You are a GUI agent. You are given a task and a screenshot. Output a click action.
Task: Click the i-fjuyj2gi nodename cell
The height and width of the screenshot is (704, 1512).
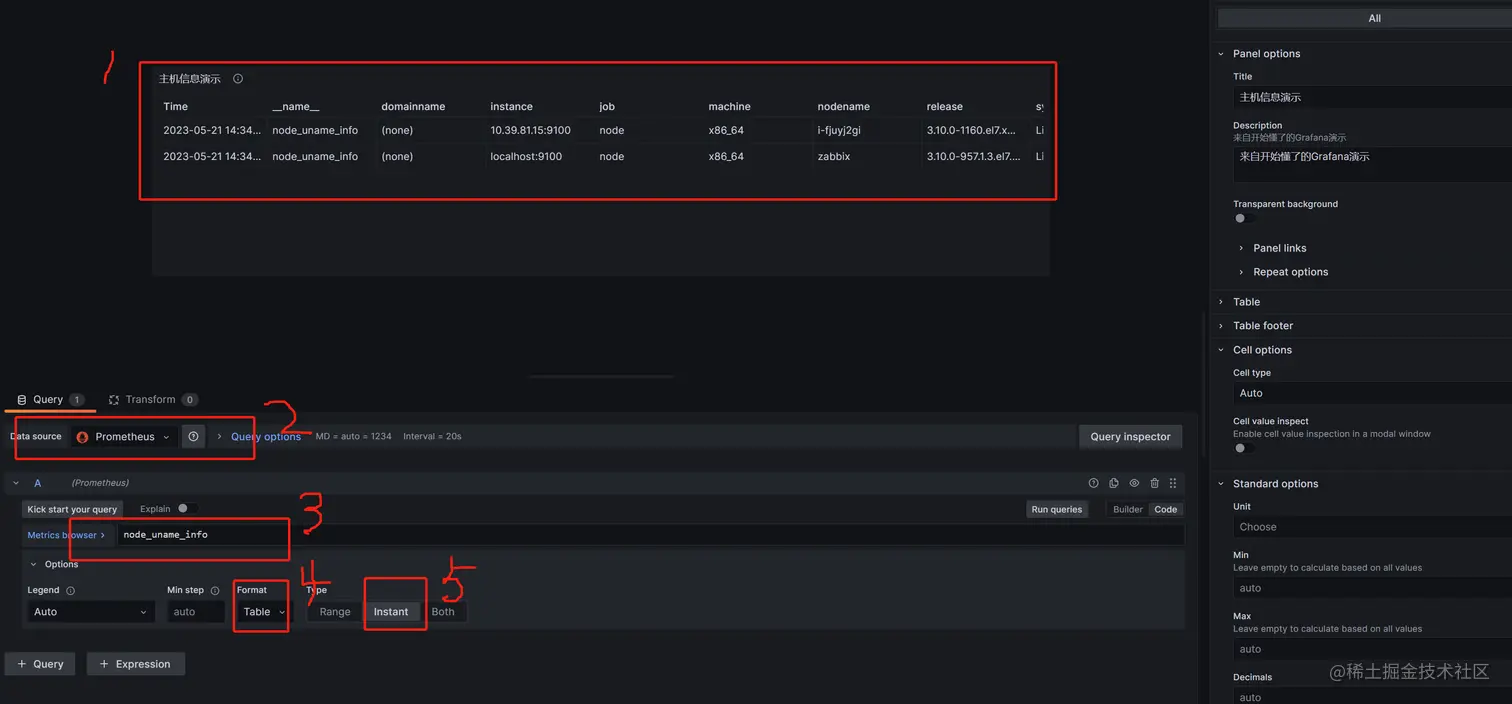tap(839, 131)
